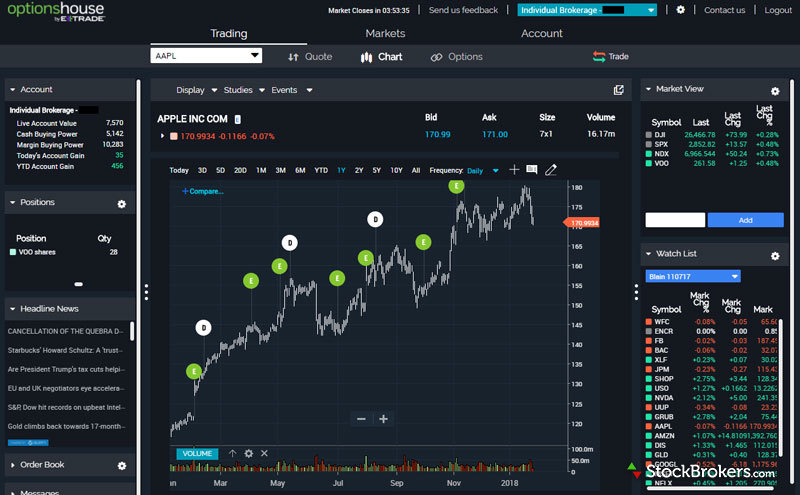Collapse the Account panel
Image resolution: width=800 pixels, height=495 pixels.
tap(13, 89)
